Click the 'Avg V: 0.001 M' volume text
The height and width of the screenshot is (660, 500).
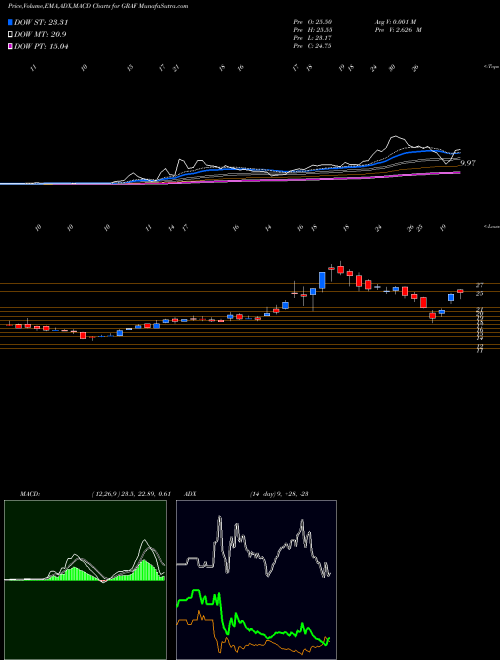point(398,22)
